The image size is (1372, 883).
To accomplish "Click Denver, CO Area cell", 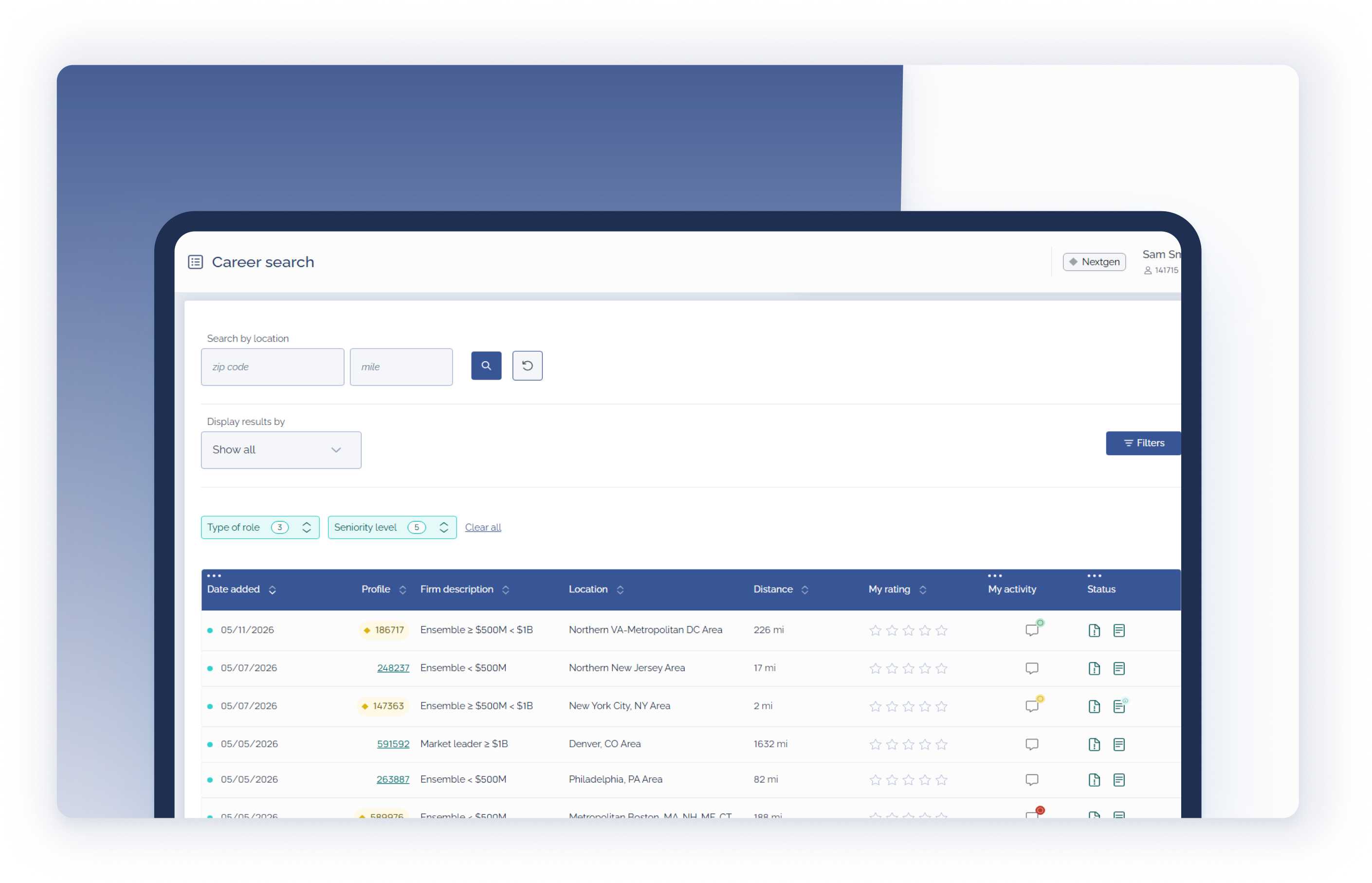I will tap(605, 744).
